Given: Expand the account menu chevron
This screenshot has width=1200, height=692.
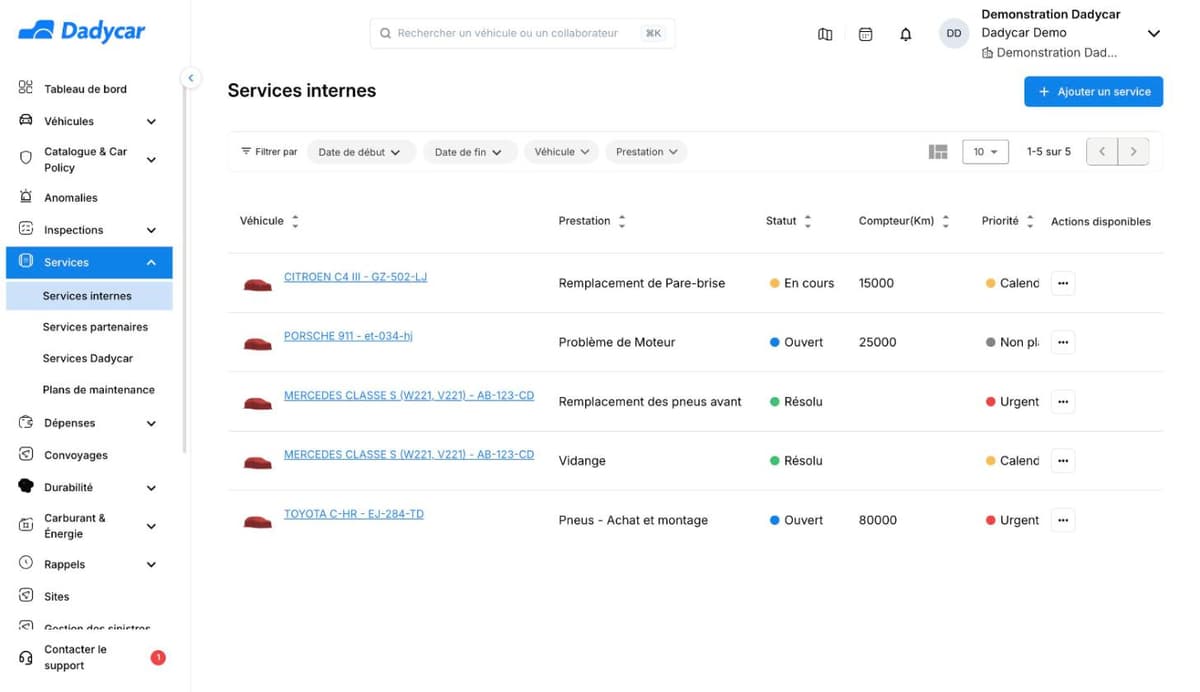Looking at the screenshot, I should [x=1153, y=33].
